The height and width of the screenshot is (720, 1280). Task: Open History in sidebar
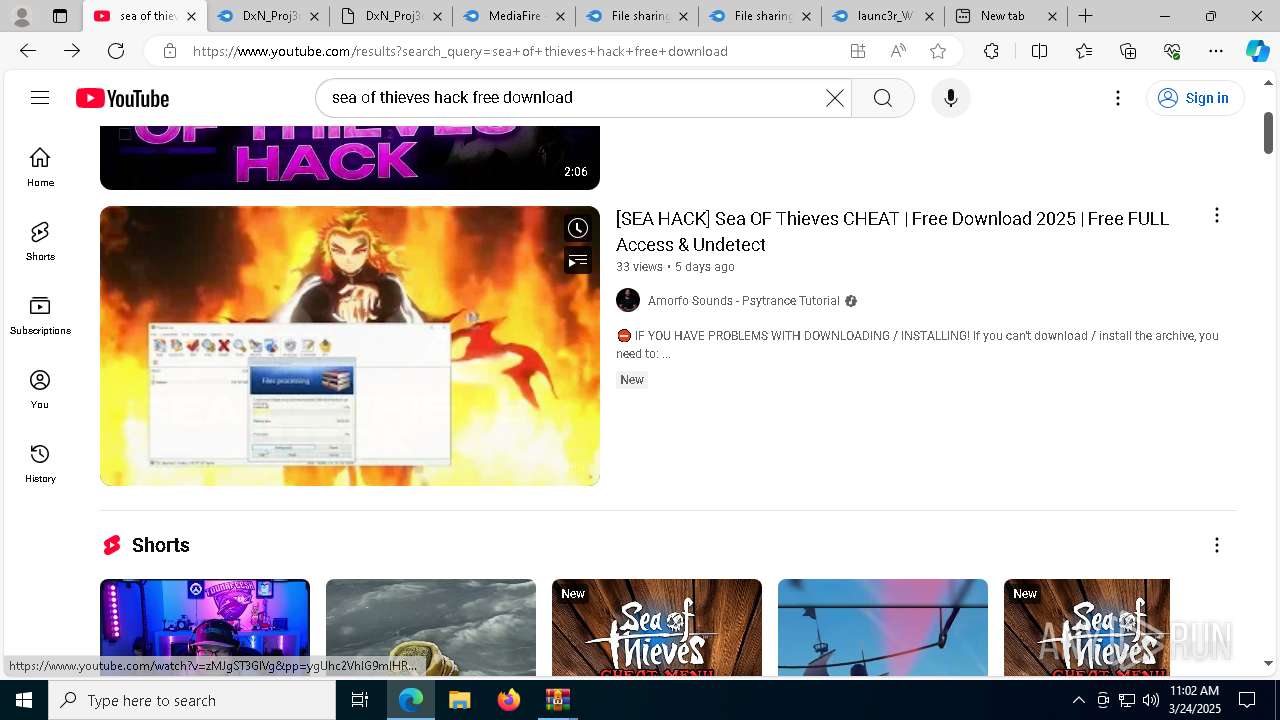(40, 463)
